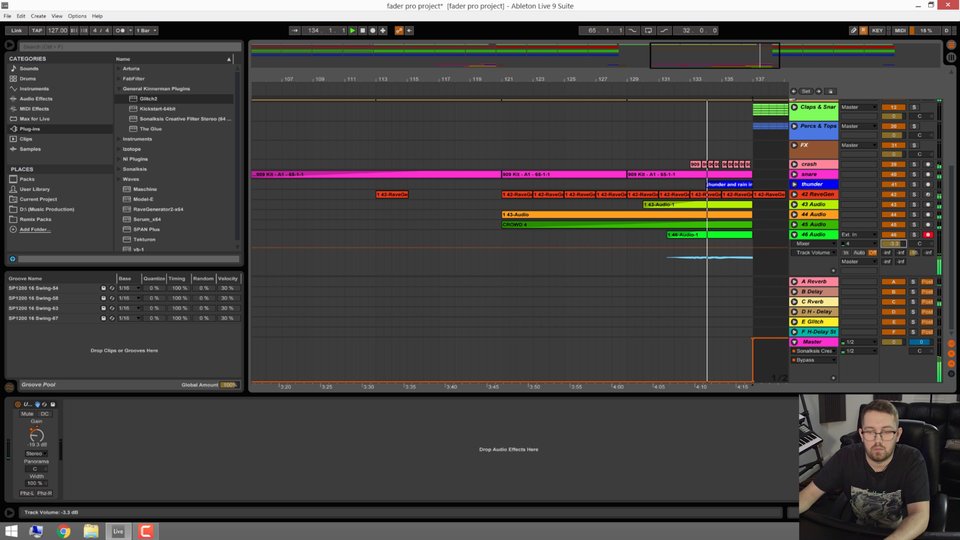This screenshot has width=960, height=540.
Task: Open the File menu
Action: (x=7, y=16)
